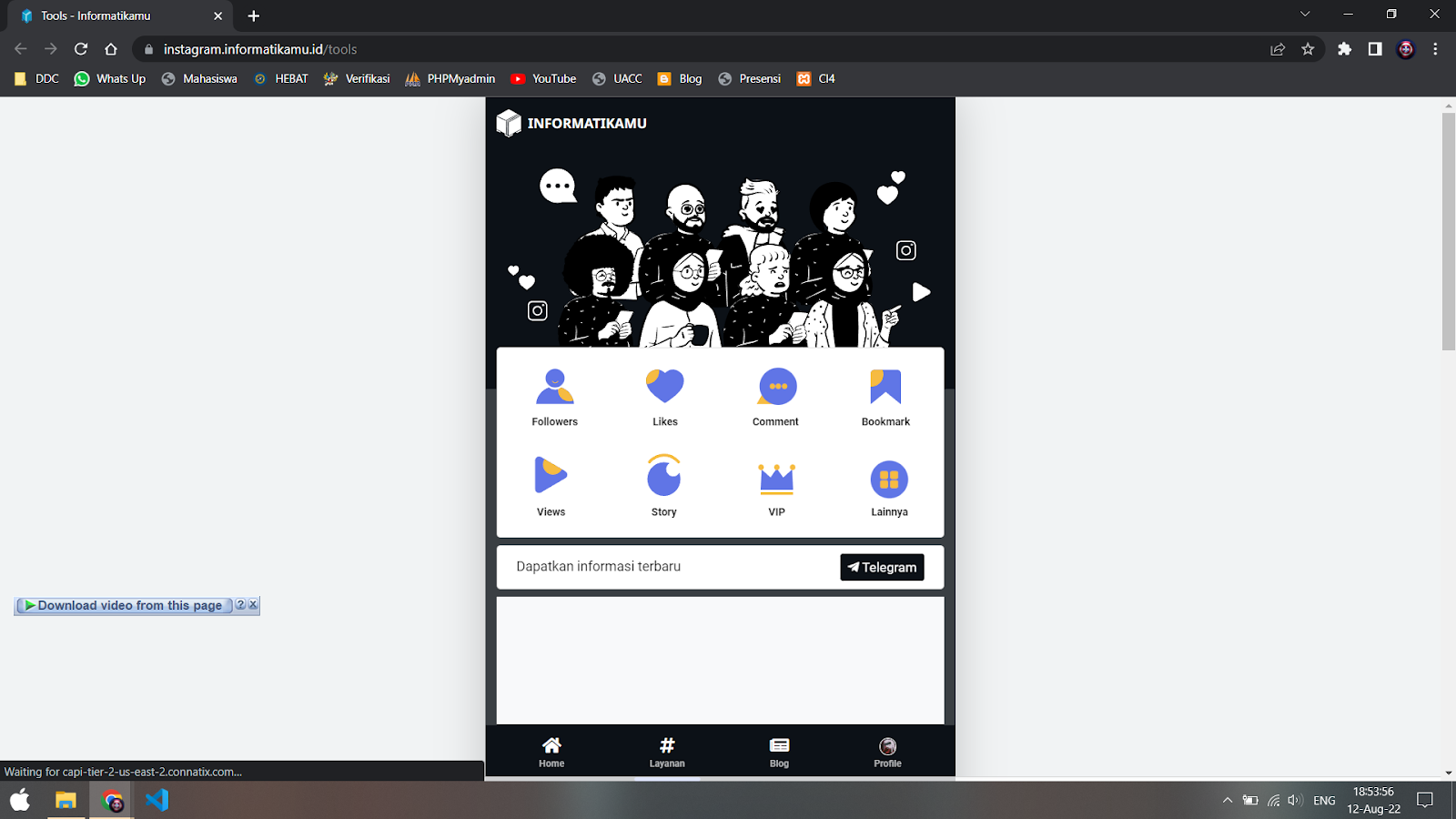Bookmark this page with star icon
This screenshot has width=1456, height=819.
(x=1308, y=49)
